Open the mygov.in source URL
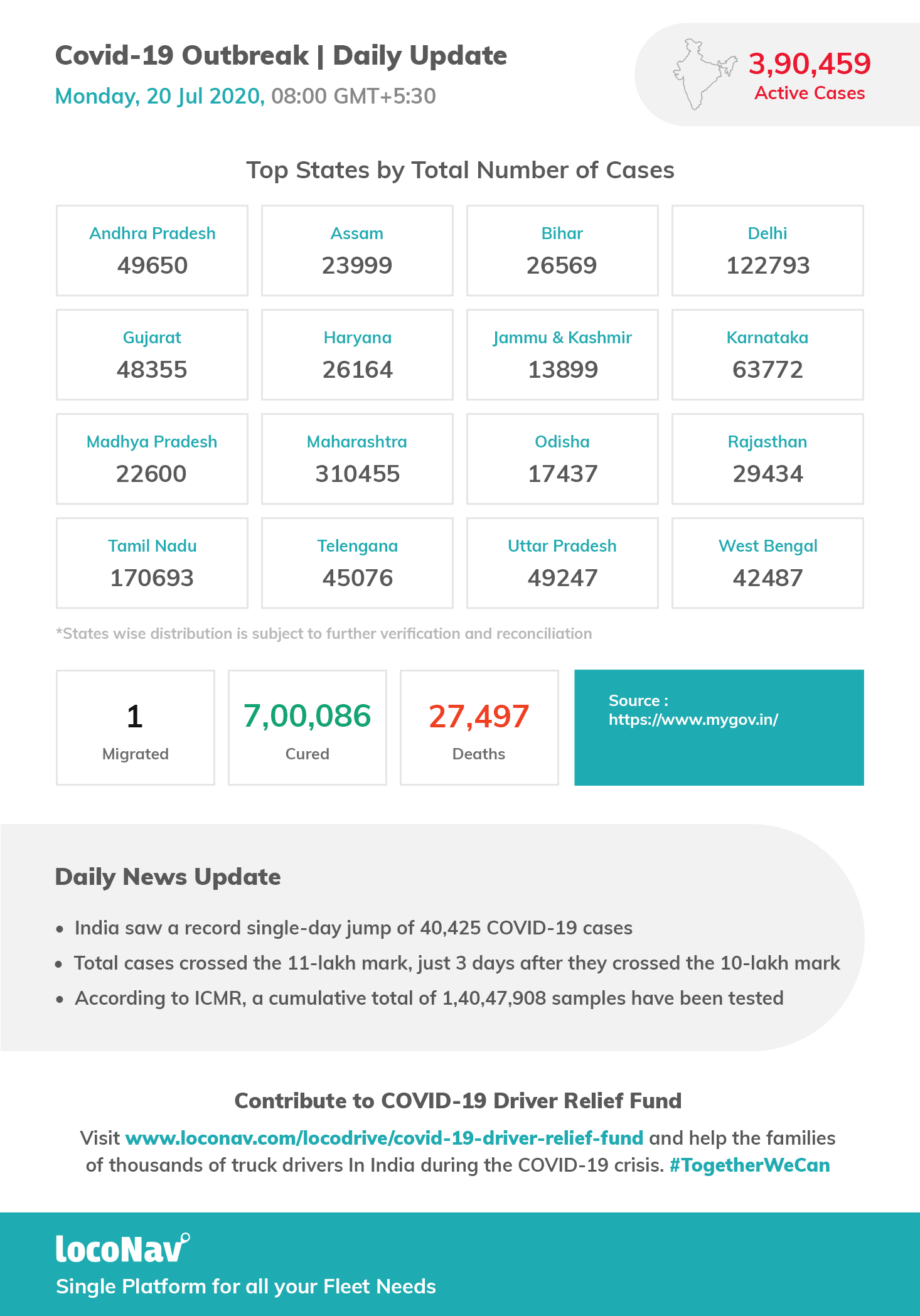Image resolution: width=920 pixels, height=1316 pixels. point(693,719)
